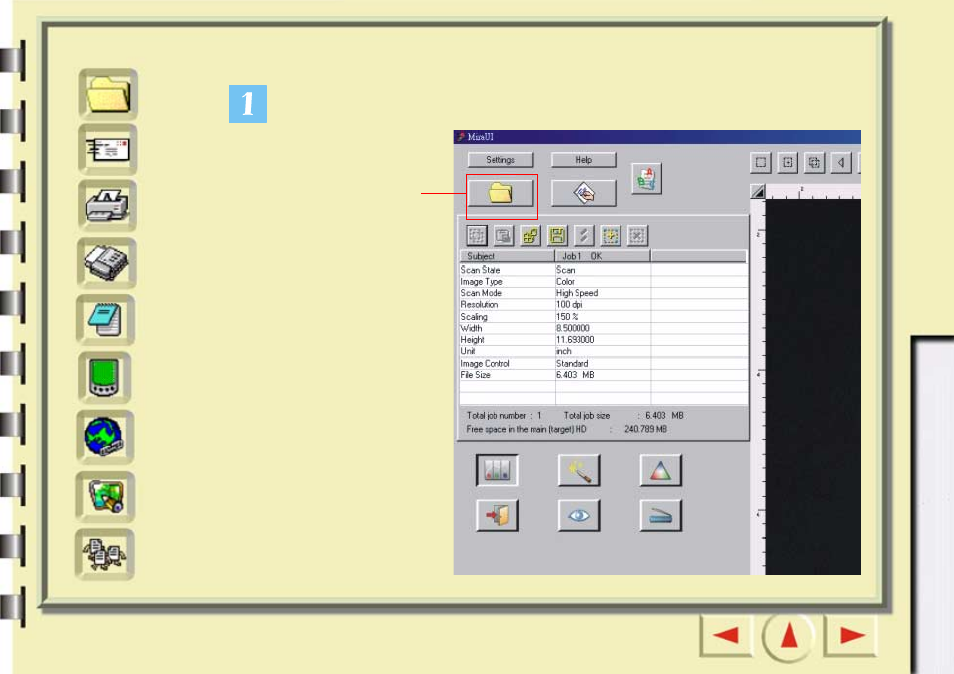Image resolution: width=954 pixels, height=674 pixels.
Task: Select the single scan frame tool
Action: point(761,162)
